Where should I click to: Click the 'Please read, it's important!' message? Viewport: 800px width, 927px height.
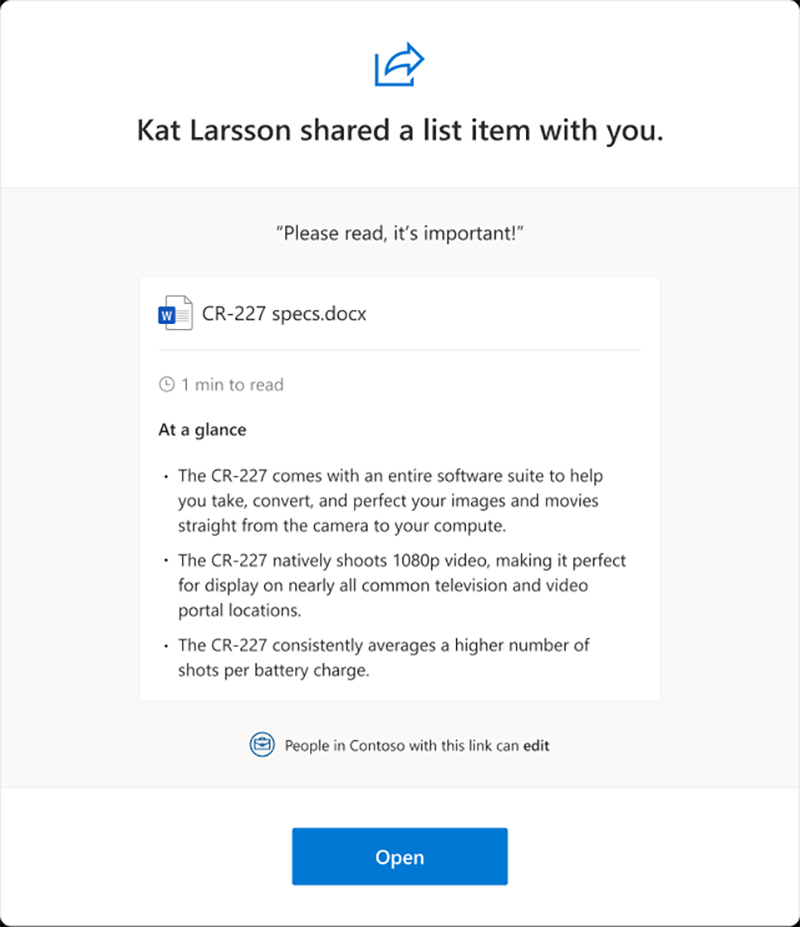pos(400,233)
